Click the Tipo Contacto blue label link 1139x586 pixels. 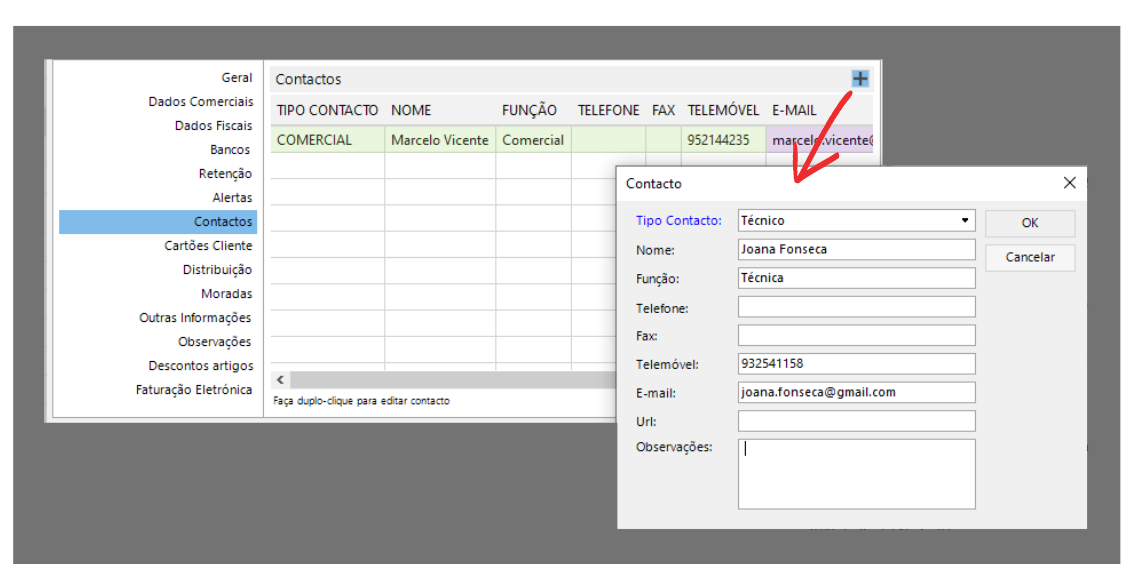[x=678, y=221]
